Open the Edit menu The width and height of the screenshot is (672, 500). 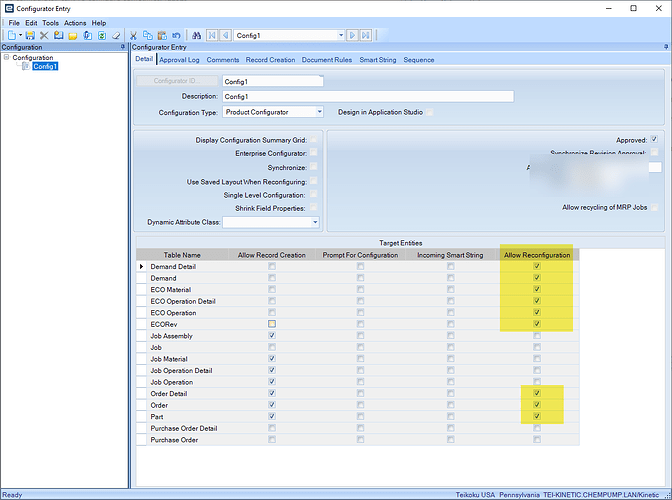(31, 23)
